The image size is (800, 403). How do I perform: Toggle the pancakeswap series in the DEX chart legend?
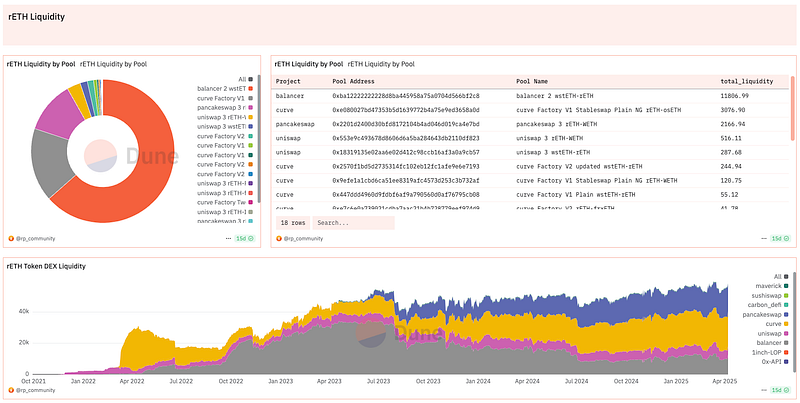click(767, 314)
